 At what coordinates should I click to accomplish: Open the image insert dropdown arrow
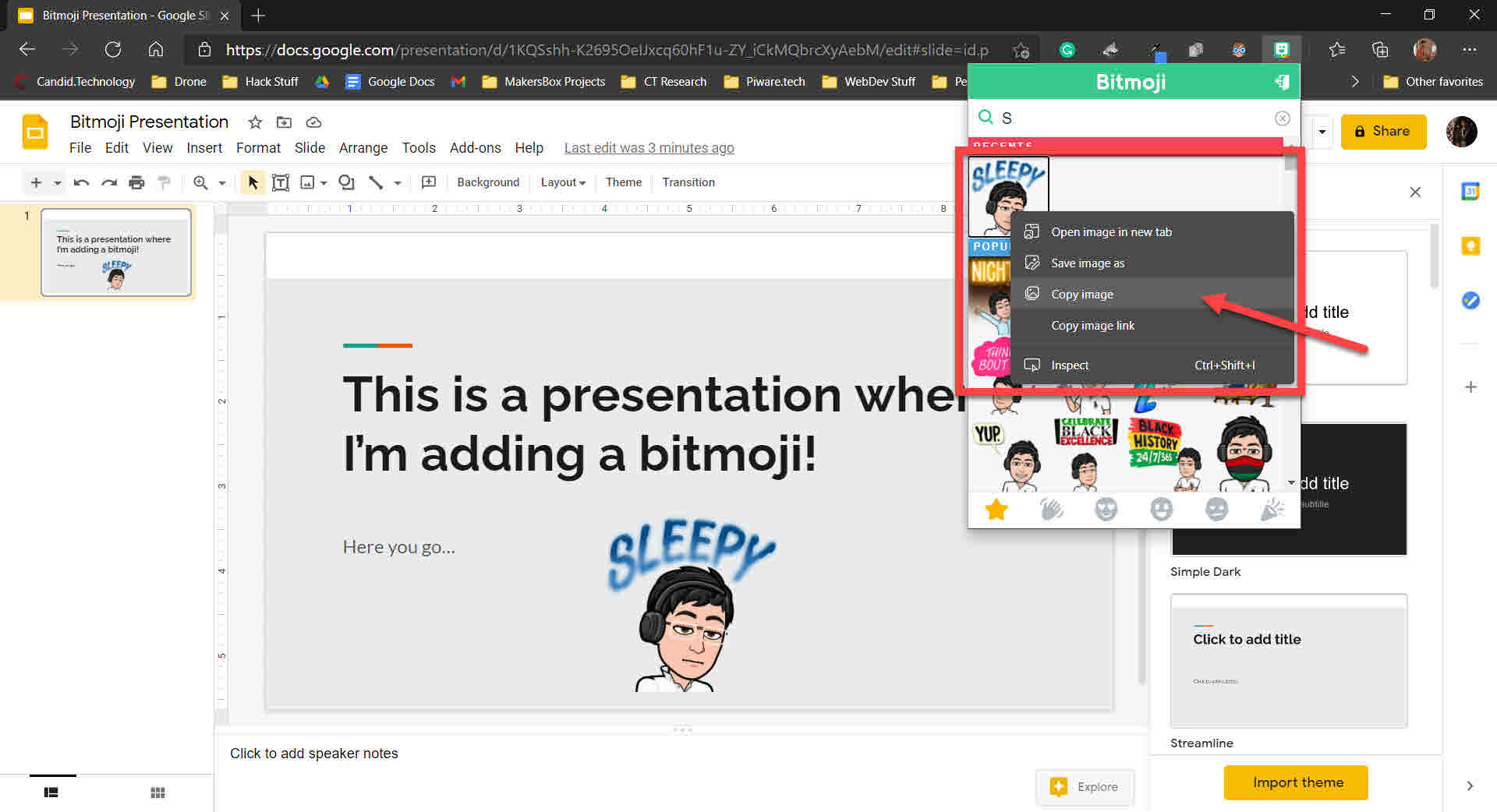324,183
